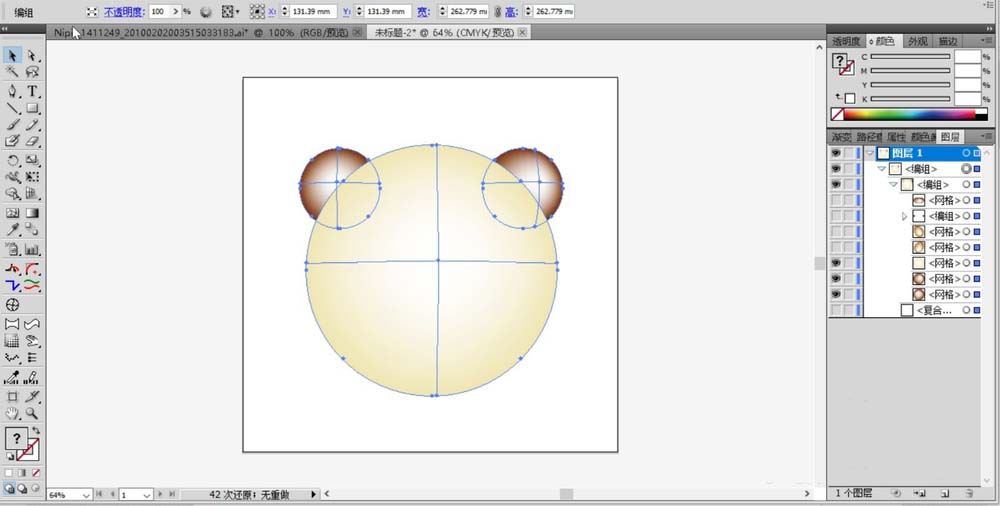The width and height of the screenshot is (1000, 506).
Task: Open the Color panel options menu
Action: coord(986,41)
